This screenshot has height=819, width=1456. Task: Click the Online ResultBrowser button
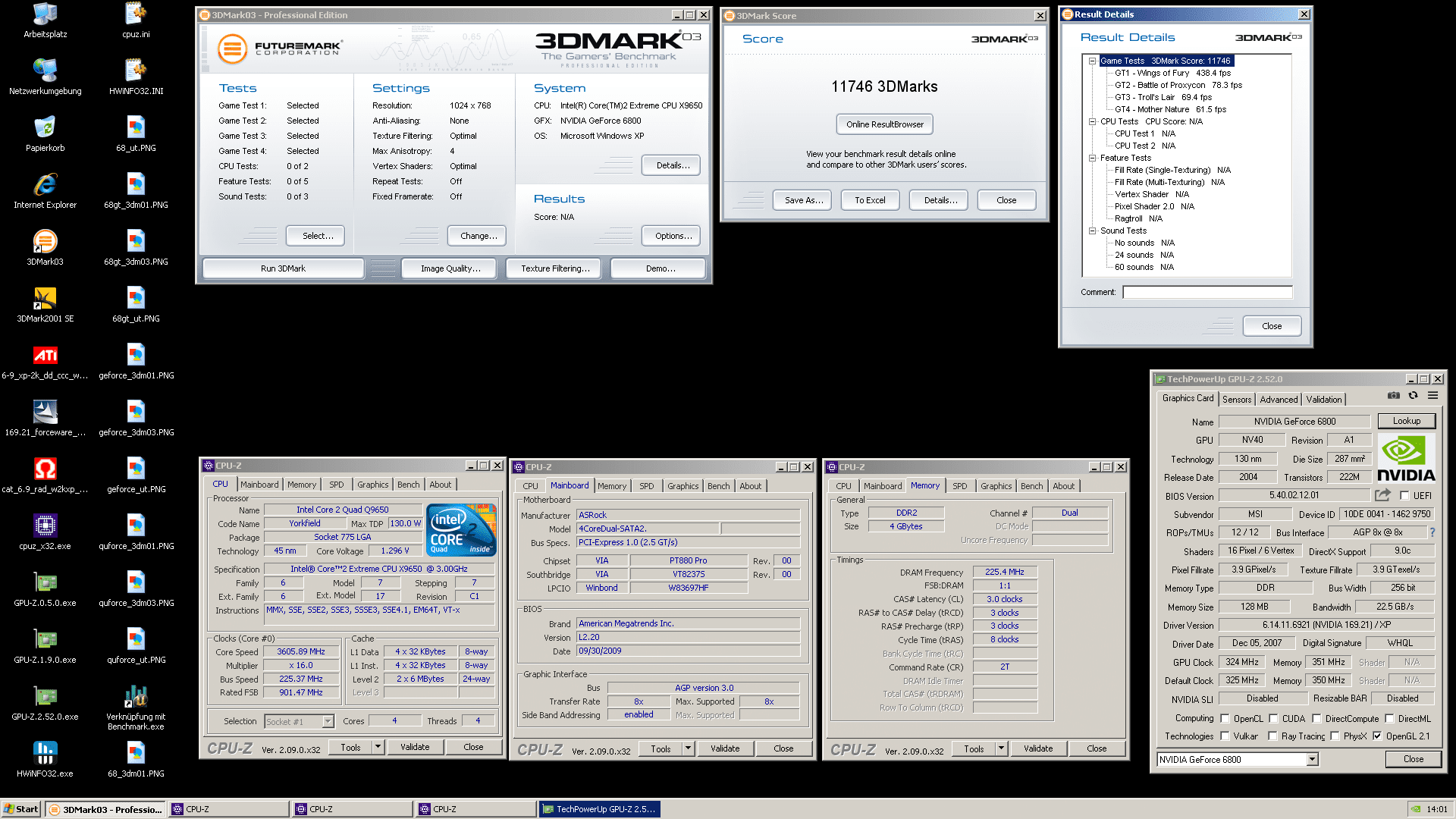885,124
